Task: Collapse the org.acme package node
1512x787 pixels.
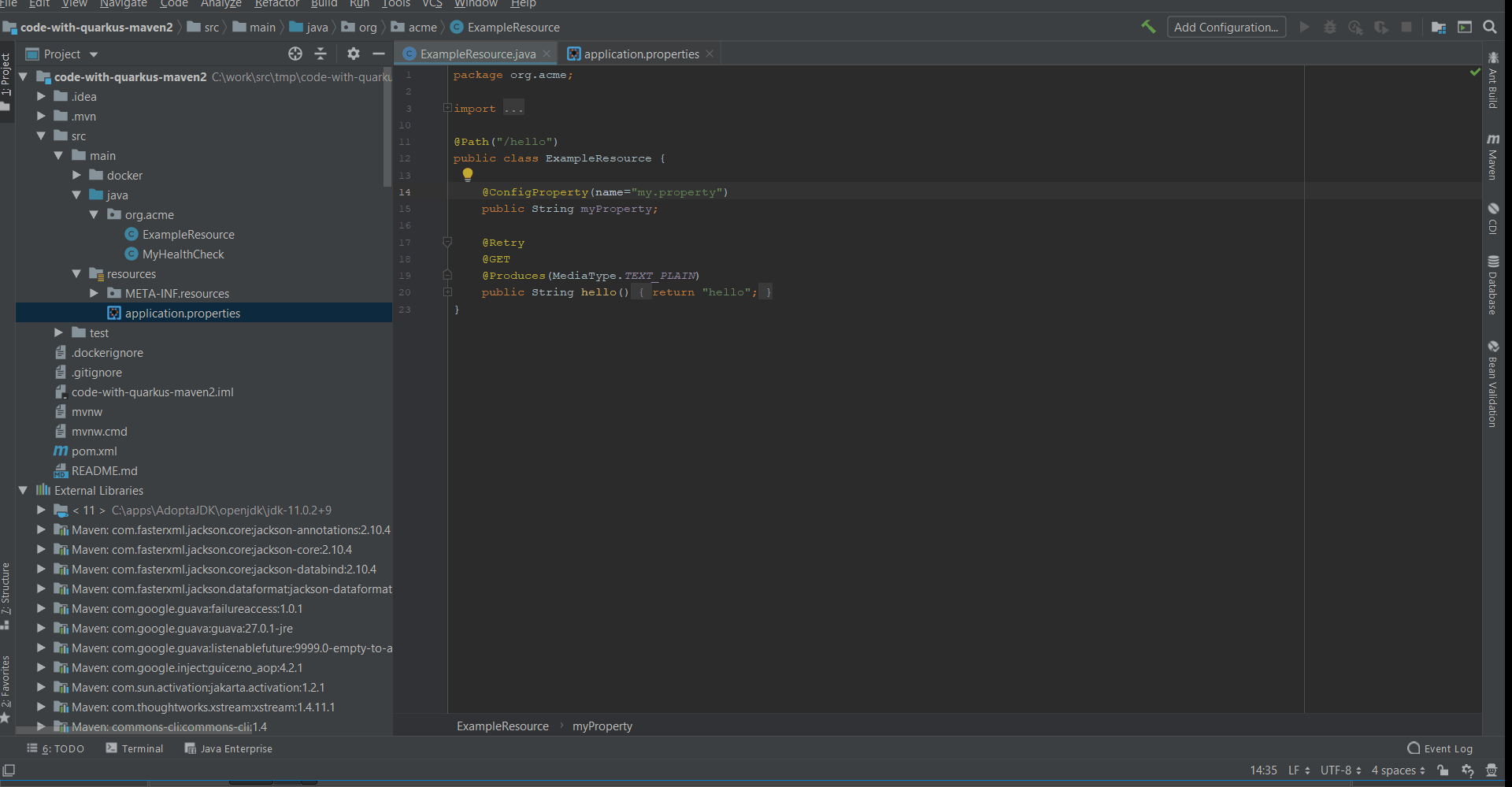Action: pos(94,214)
